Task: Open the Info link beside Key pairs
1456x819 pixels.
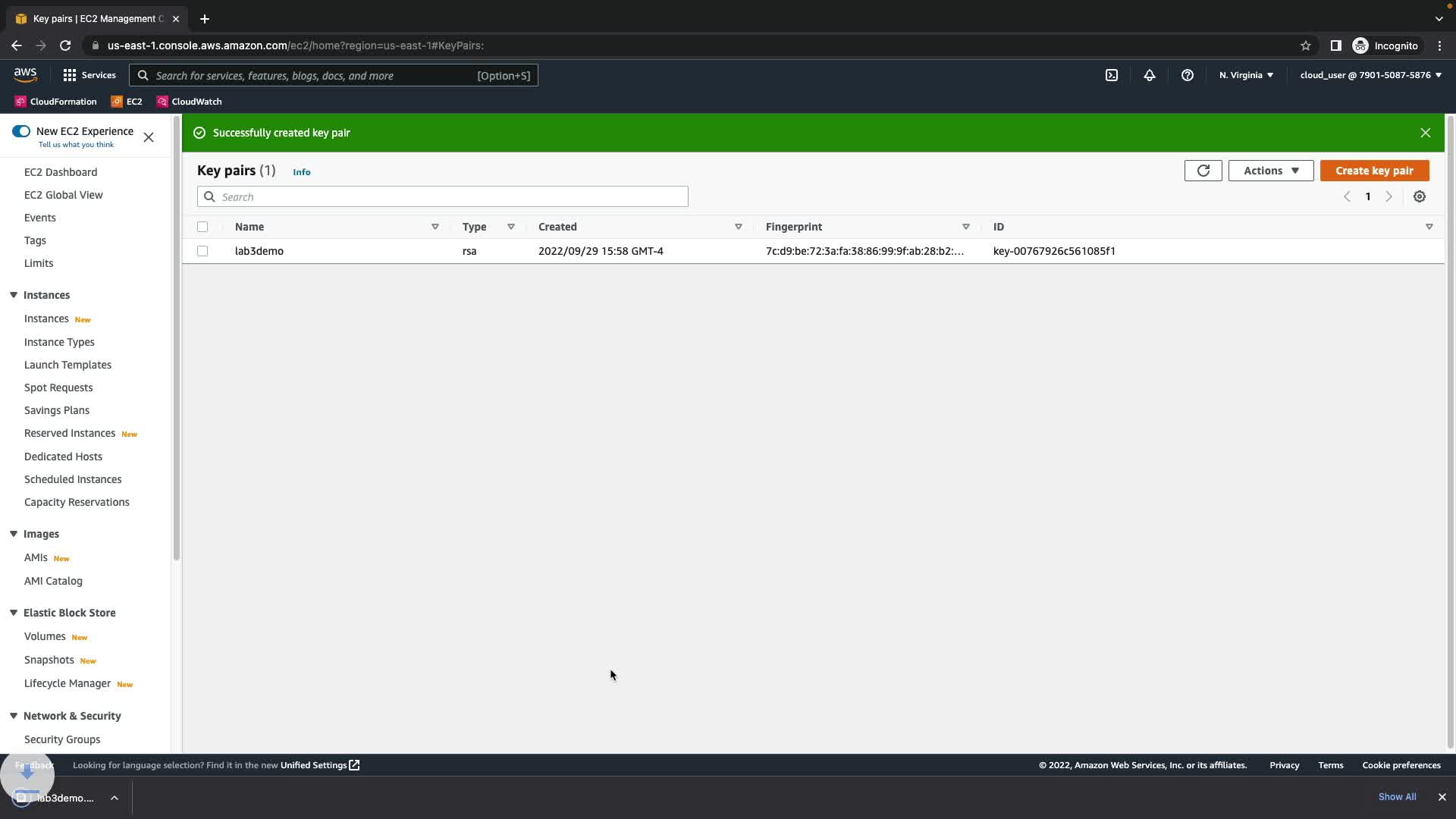Action: (x=301, y=172)
